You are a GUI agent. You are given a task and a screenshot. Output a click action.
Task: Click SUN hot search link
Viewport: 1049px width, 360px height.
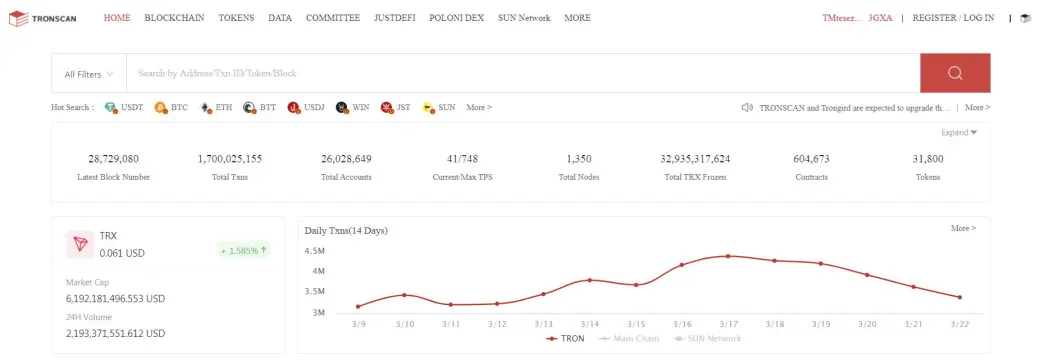click(447, 107)
